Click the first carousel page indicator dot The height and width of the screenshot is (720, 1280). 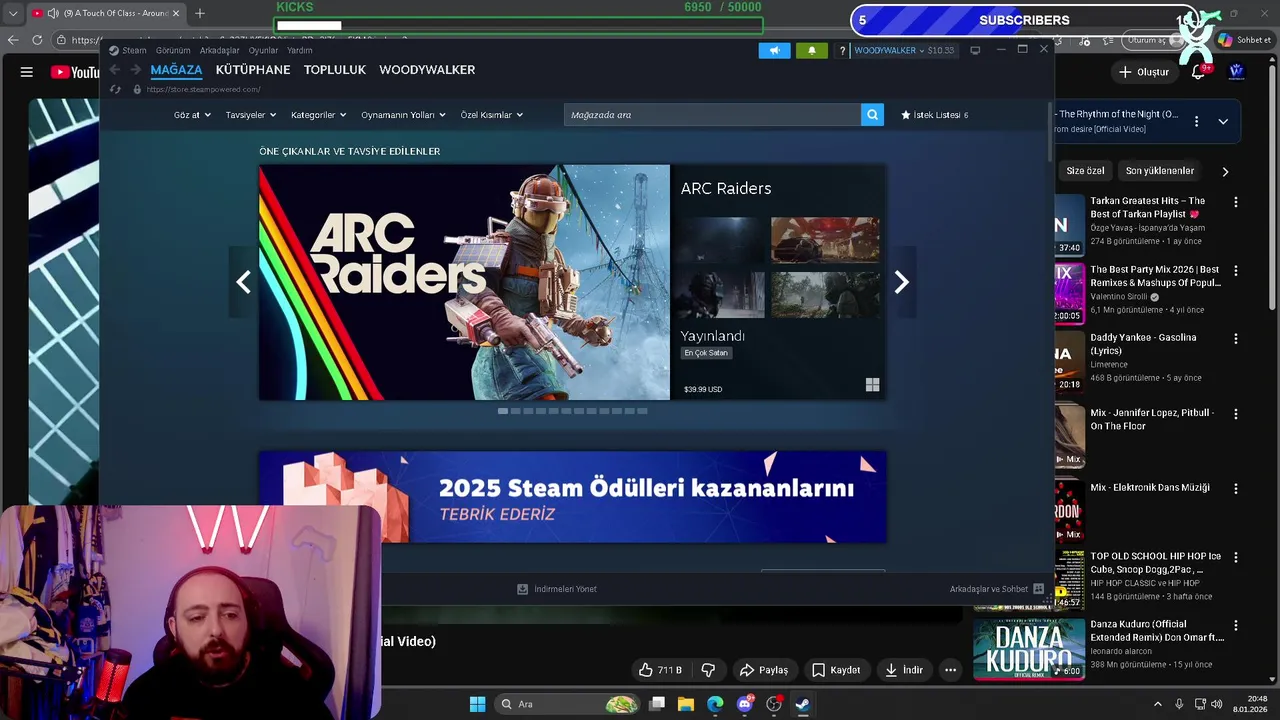tap(503, 411)
